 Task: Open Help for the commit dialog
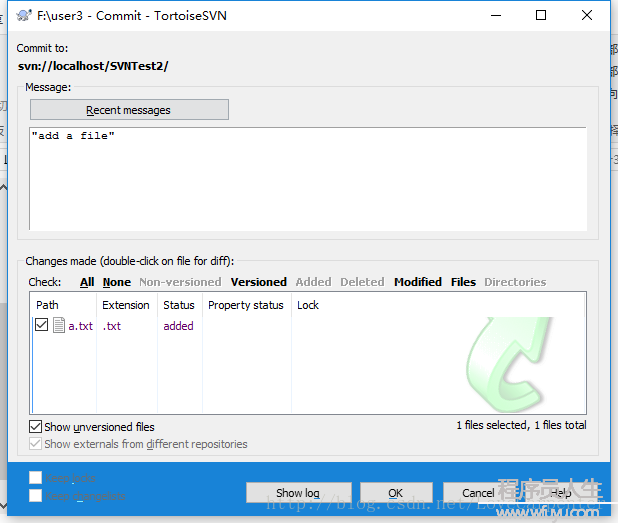tap(561, 493)
